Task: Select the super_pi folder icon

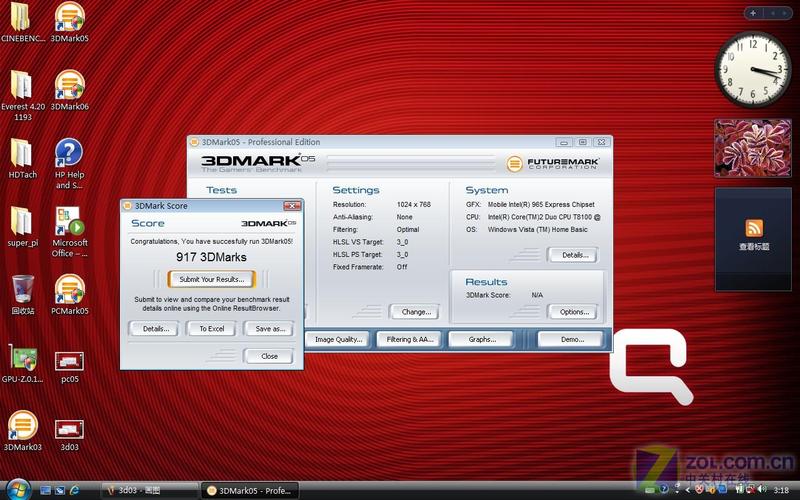Action: coord(21,221)
